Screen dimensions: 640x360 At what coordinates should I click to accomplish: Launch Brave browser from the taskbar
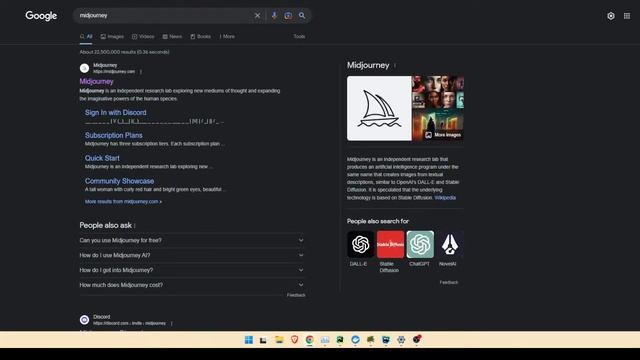[x=294, y=340]
